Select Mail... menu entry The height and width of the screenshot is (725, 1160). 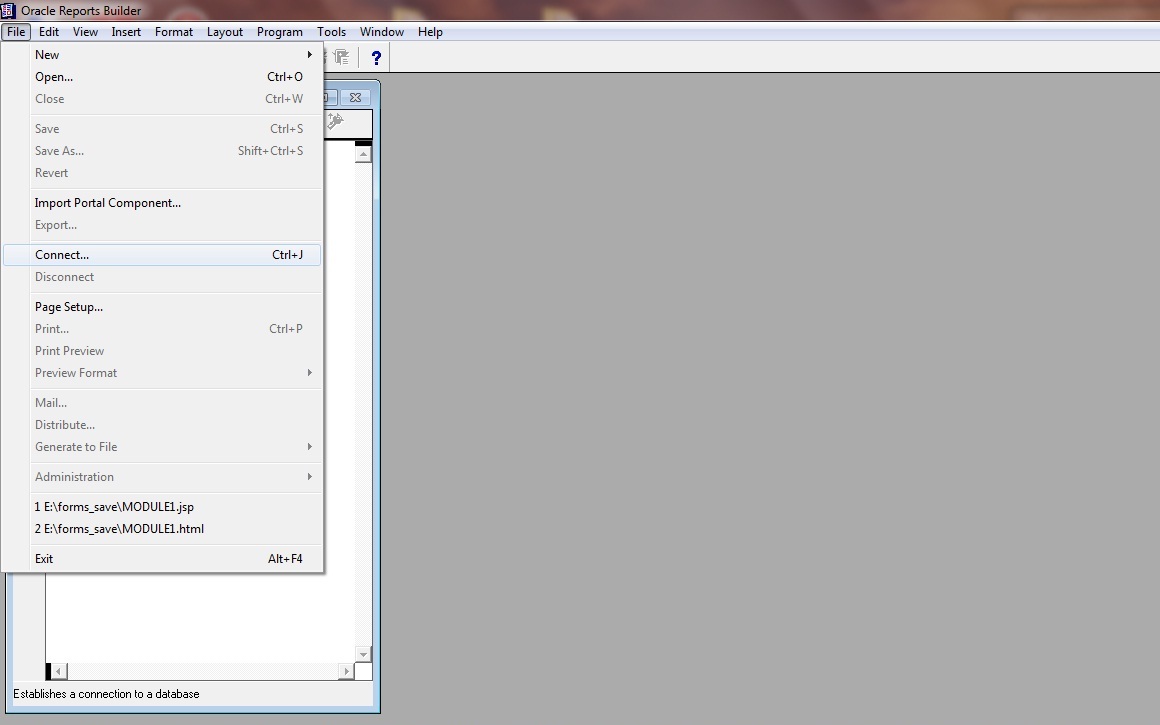(x=162, y=402)
